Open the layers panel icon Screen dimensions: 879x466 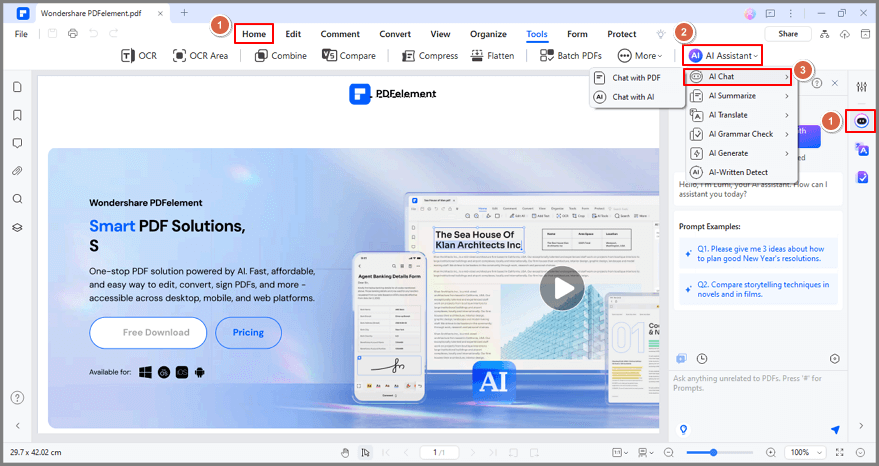click(x=17, y=227)
